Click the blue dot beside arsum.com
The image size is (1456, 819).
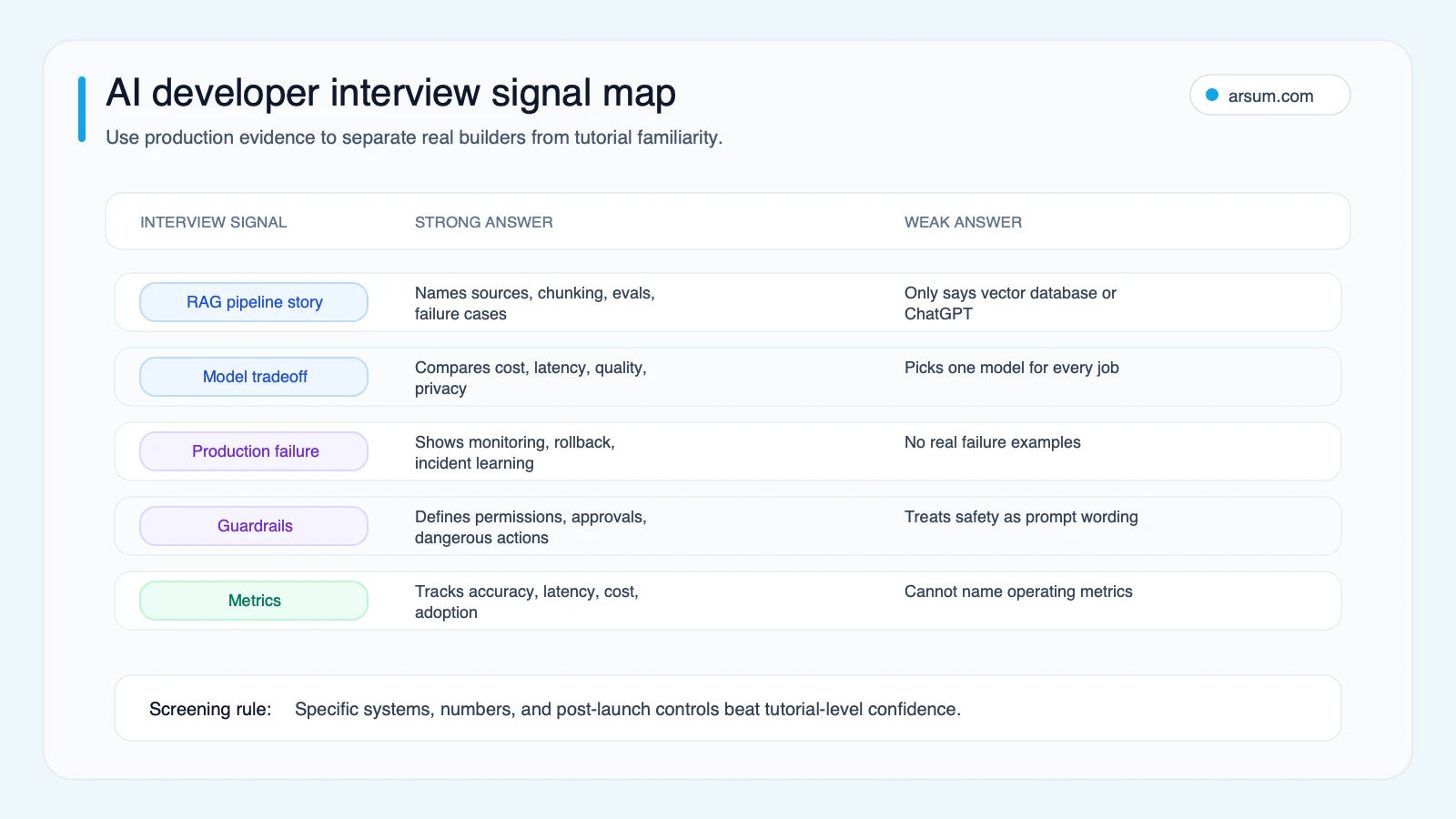1212,95
